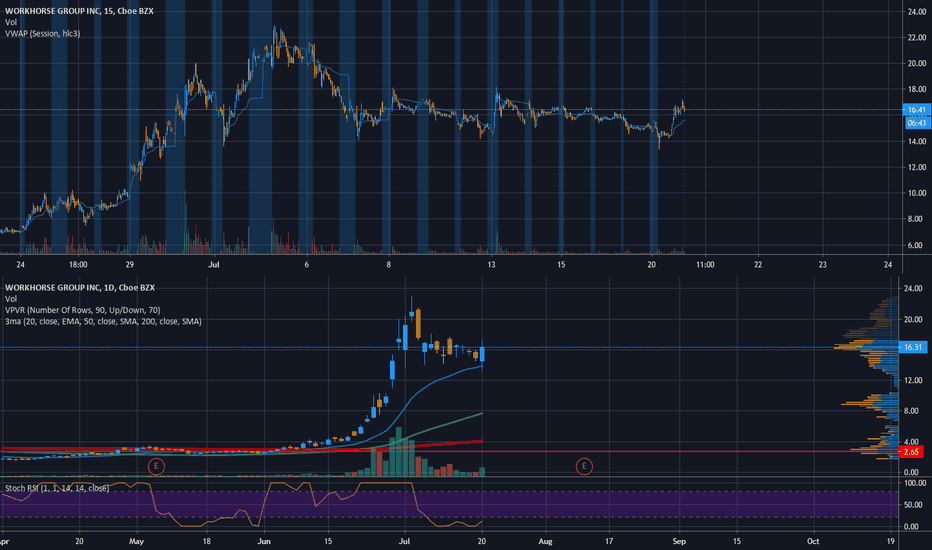Click the 24.00 price axis label on upper chart
The height and width of the screenshot is (550, 932).
917,11
